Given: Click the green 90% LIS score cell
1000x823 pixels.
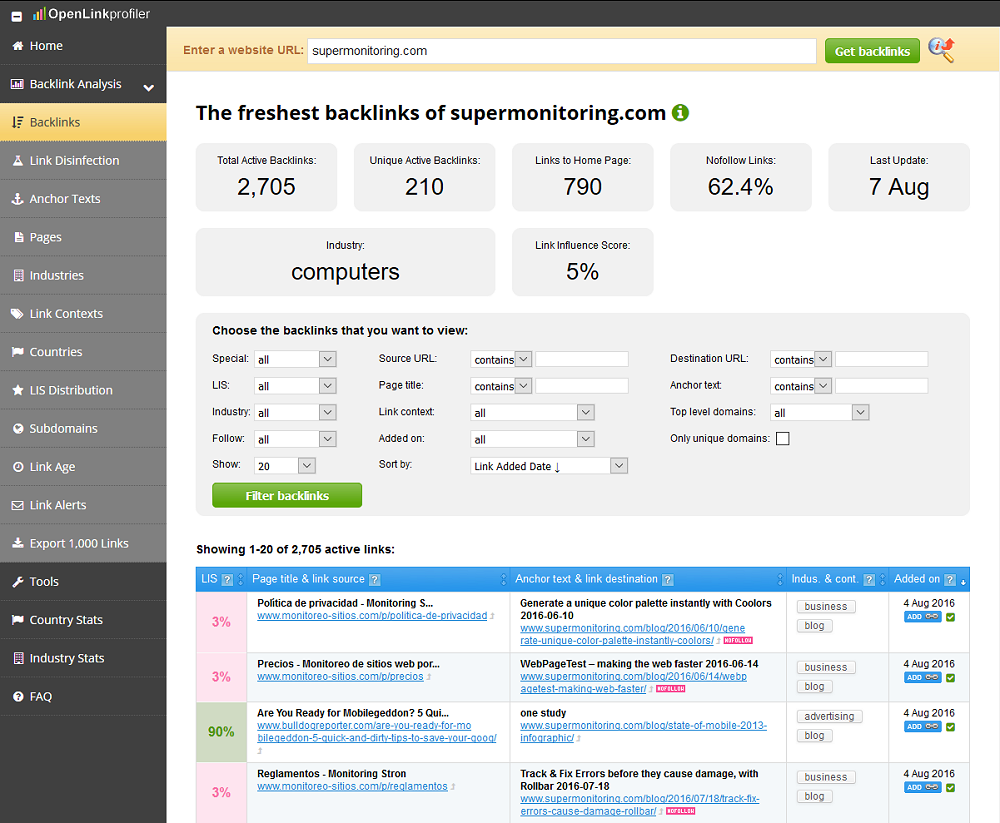Looking at the screenshot, I should tap(220, 731).
